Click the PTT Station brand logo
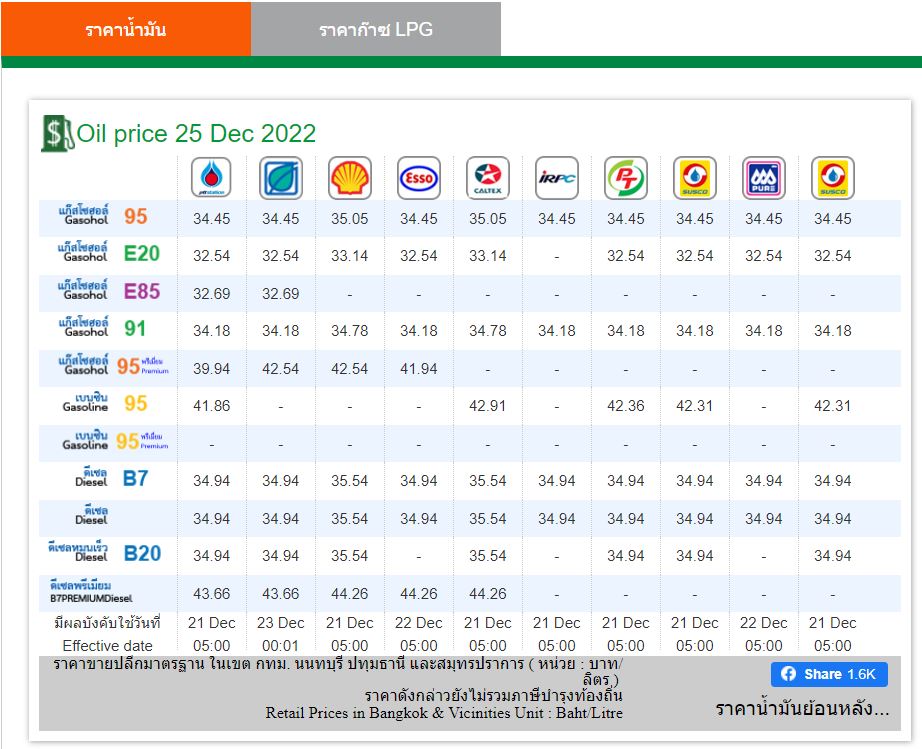Image resolution: width=922 pixels, height=749 pixels. point(211,178)
